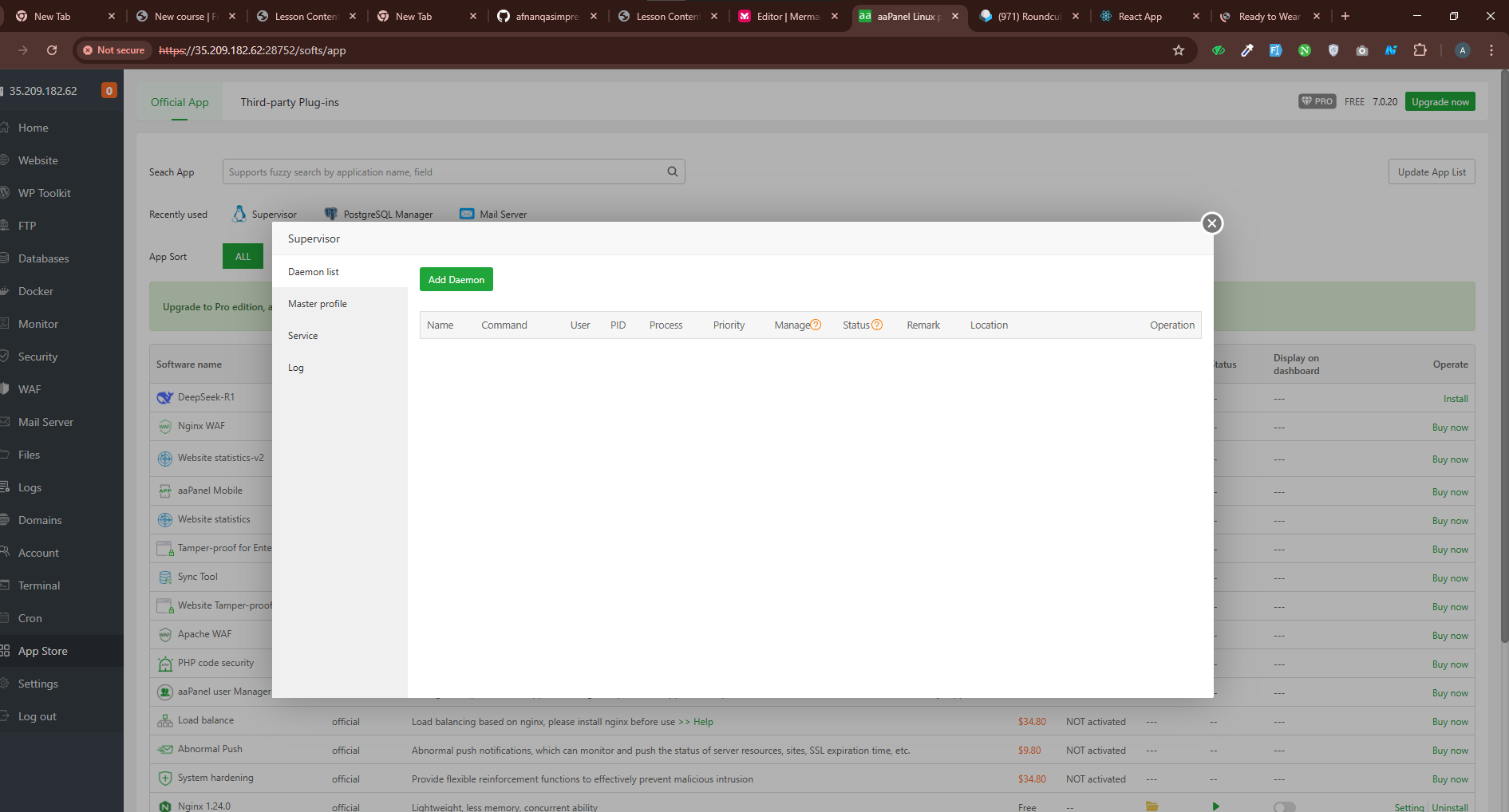The height and width of the screenshot is (812, 1509).
Task: Select the Official App tab
Action: coord(180,102)
